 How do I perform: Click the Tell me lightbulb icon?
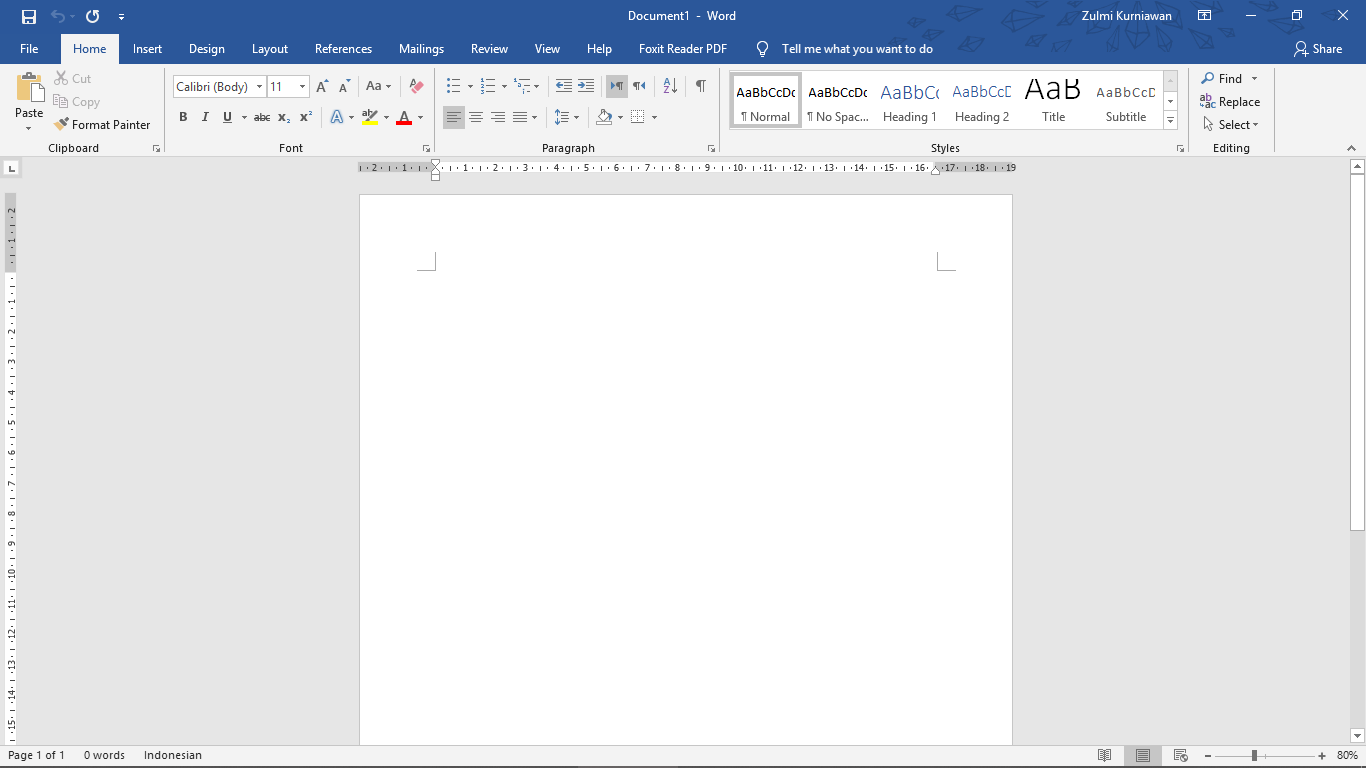click(x=762, y=49)
